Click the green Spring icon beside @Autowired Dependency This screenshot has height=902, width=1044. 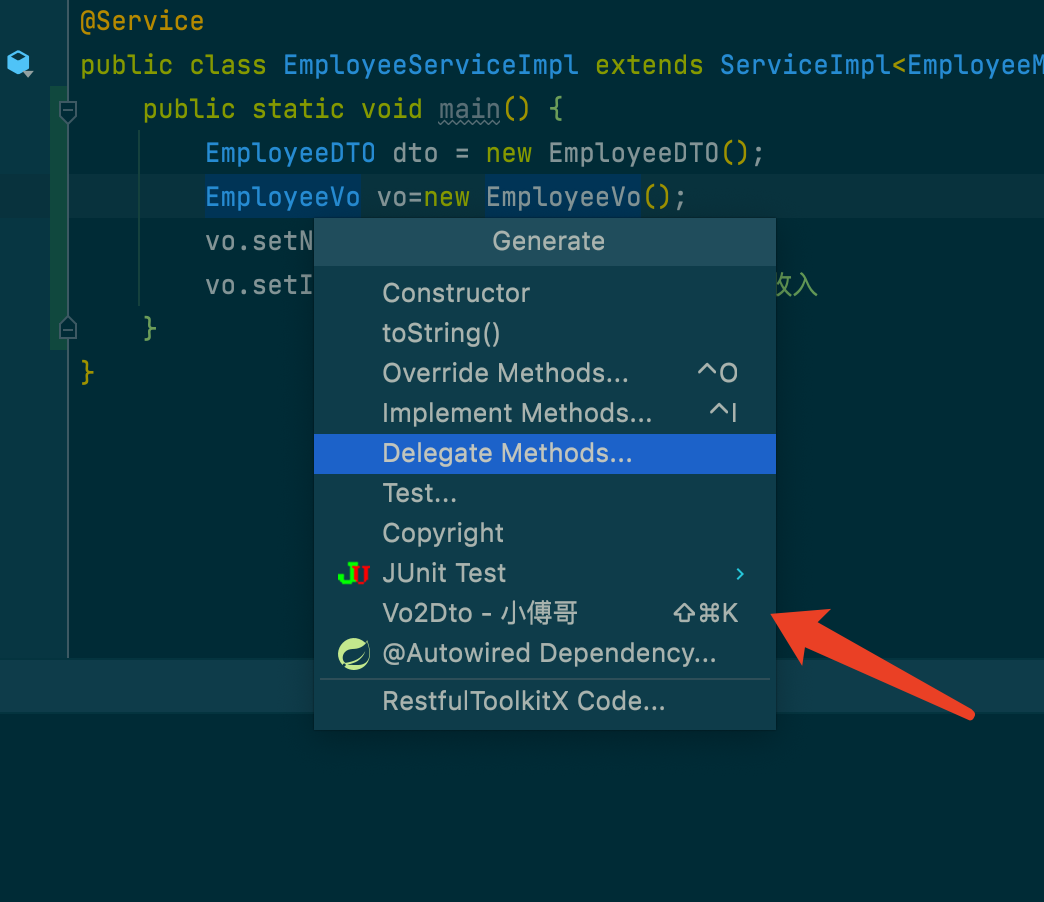tap(353, 654)
